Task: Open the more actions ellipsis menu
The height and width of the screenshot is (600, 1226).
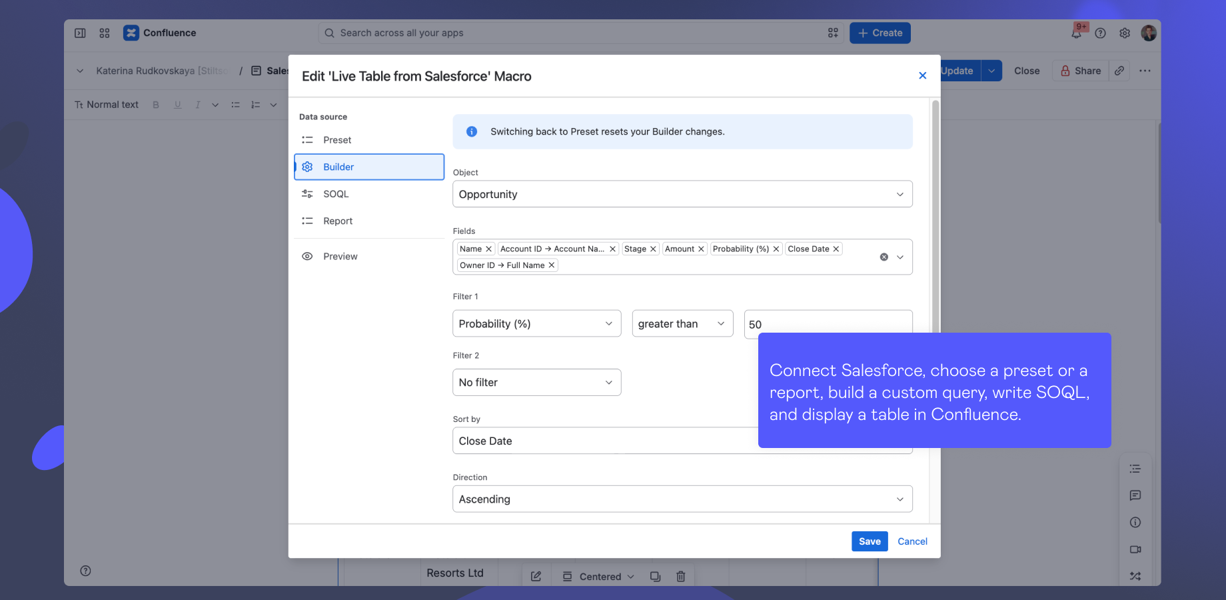Action: click(x=1145, y=71)
